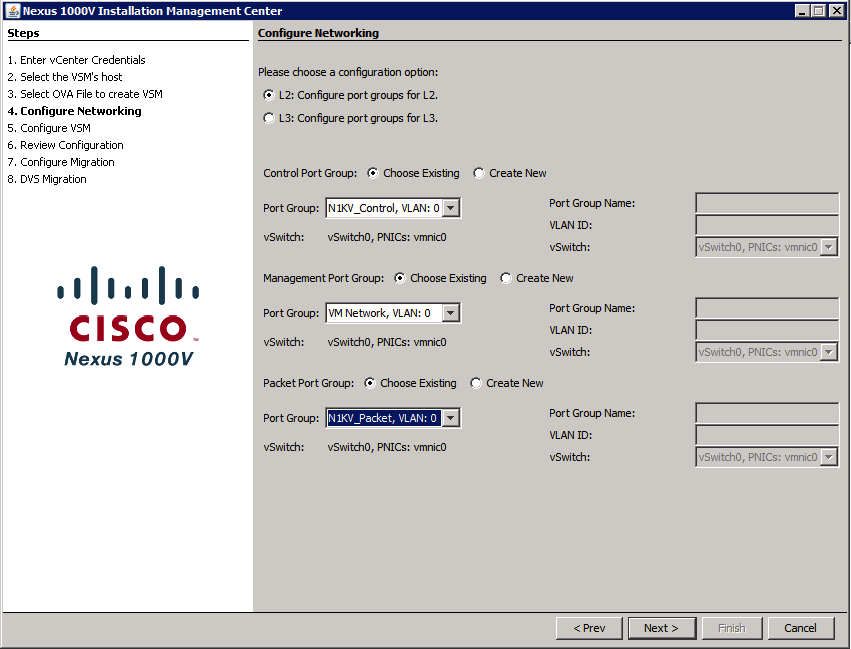Select step 5 Configure VSM
851x649 pixels.
tap(49, 128)
